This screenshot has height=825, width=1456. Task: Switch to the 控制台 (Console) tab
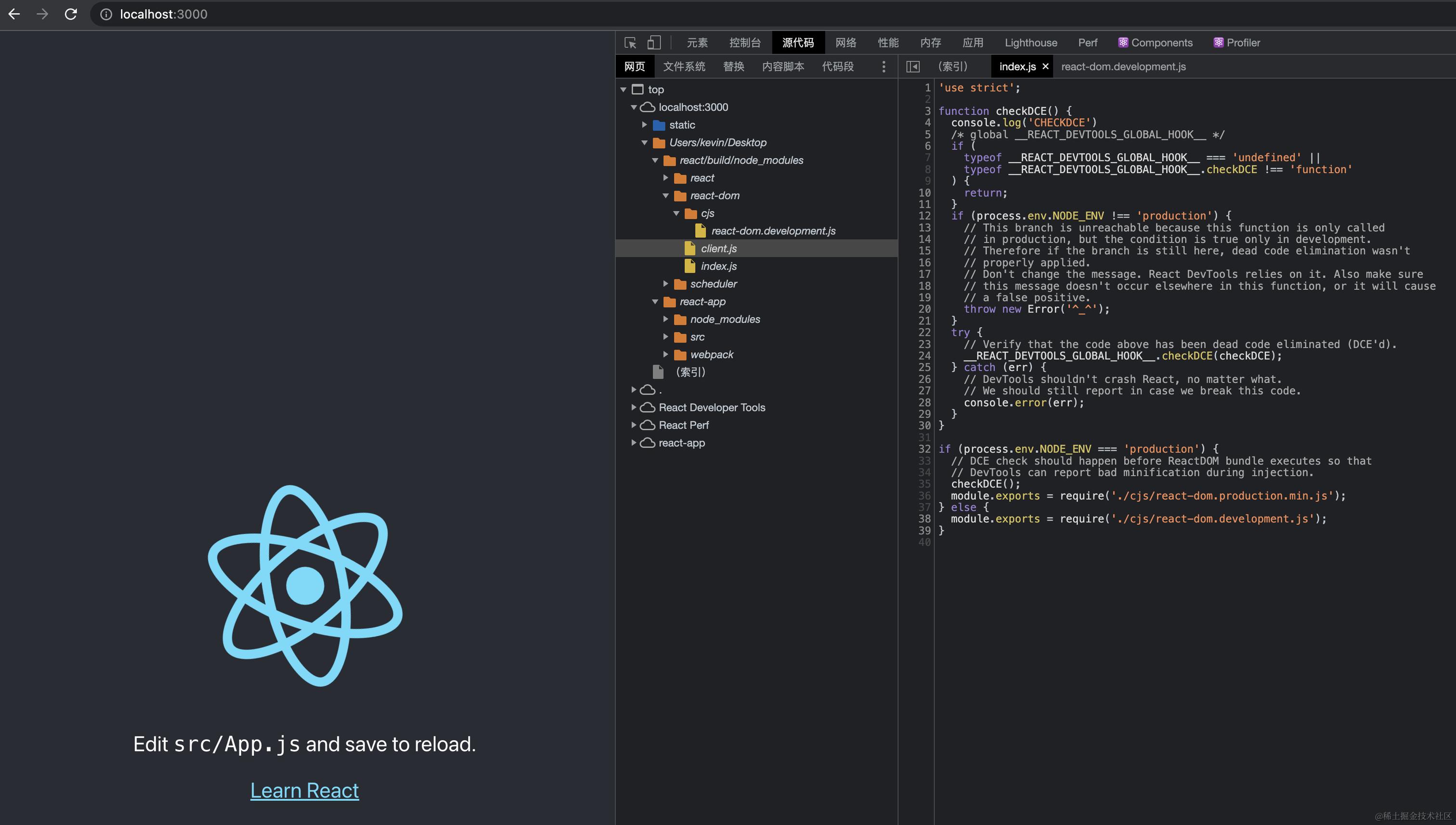pyautogui.click(x=745, y=42)
